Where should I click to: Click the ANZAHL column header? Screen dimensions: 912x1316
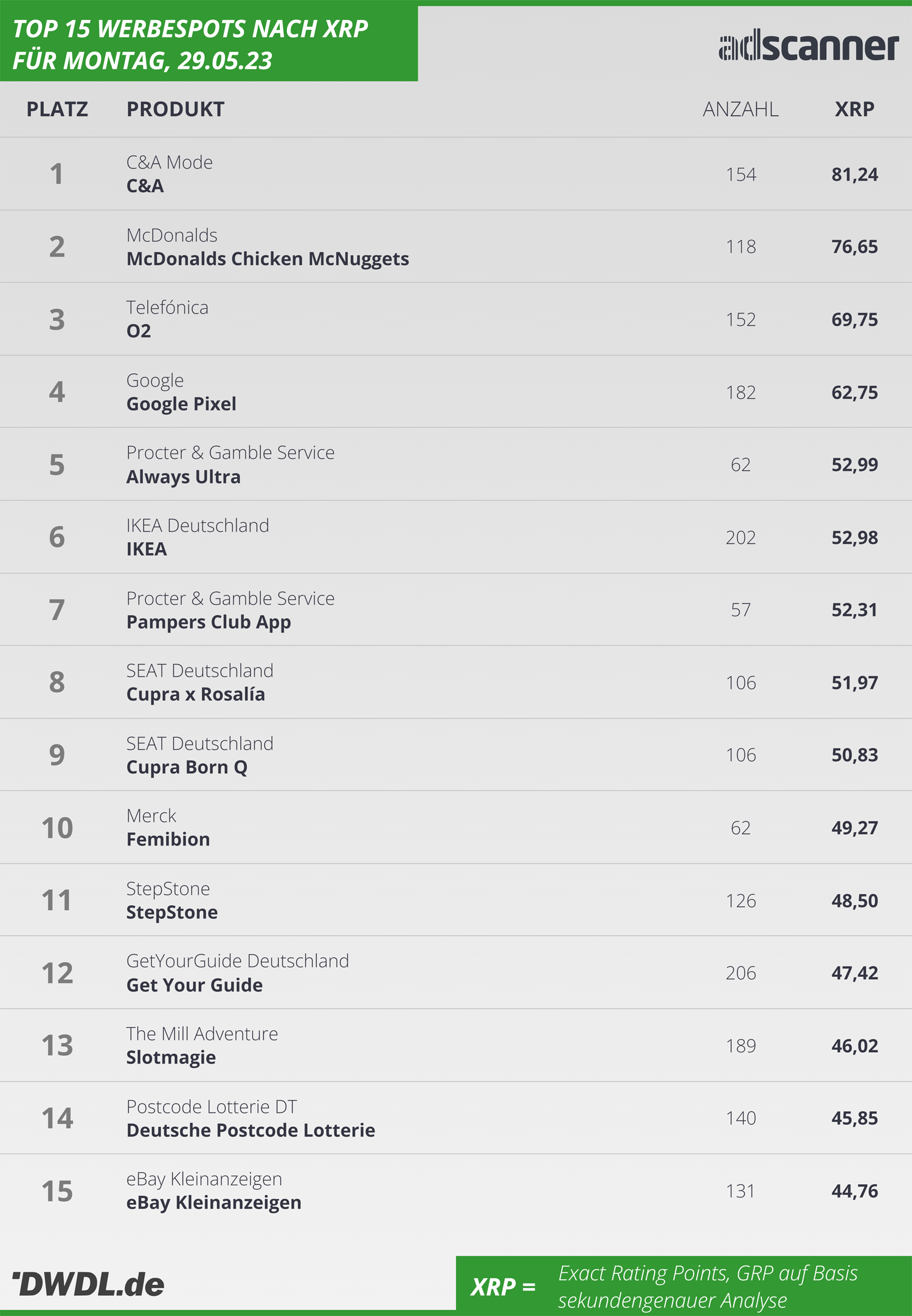pyautogui.click(x=741, y=109)
